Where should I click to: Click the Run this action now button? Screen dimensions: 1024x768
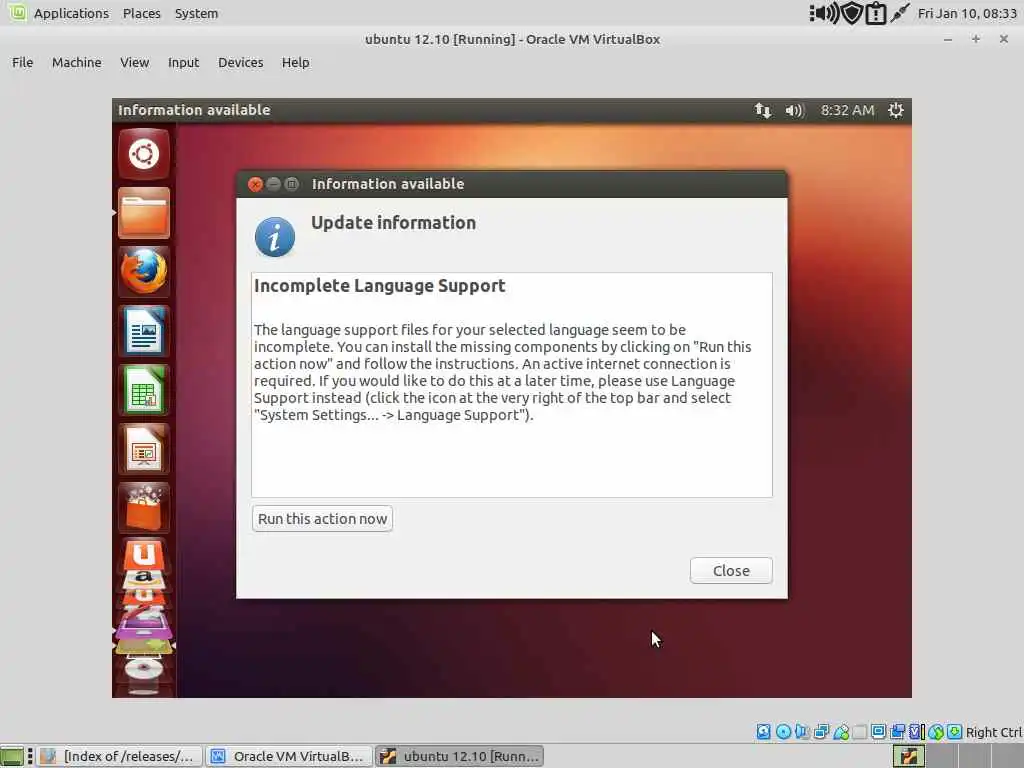[323, 519]
